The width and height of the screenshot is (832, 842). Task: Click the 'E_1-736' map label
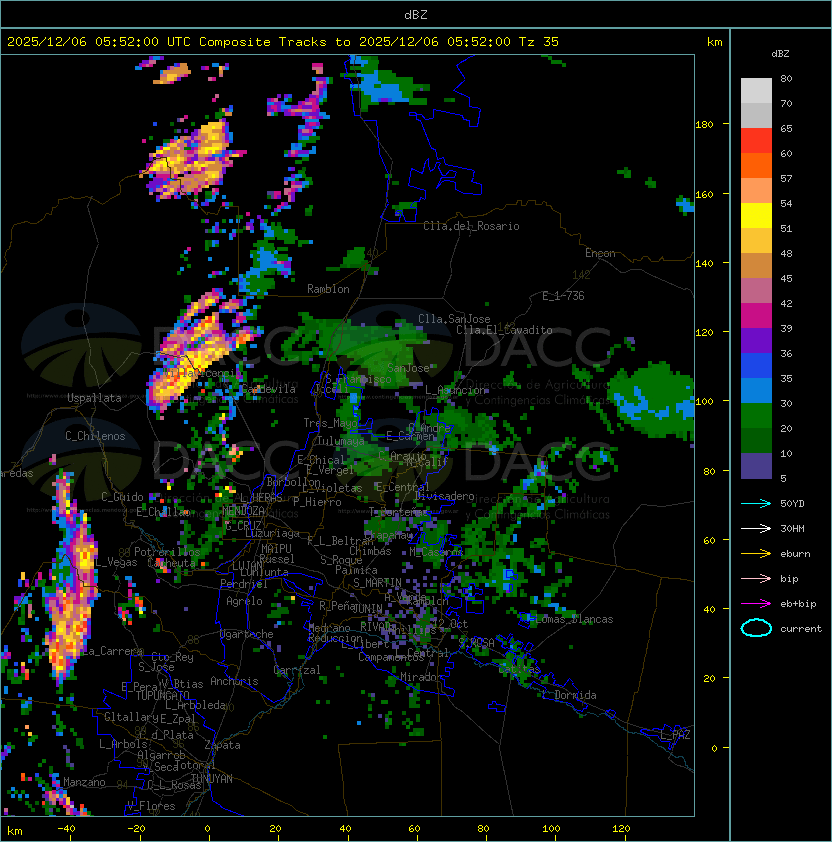[x=563, y=296]
